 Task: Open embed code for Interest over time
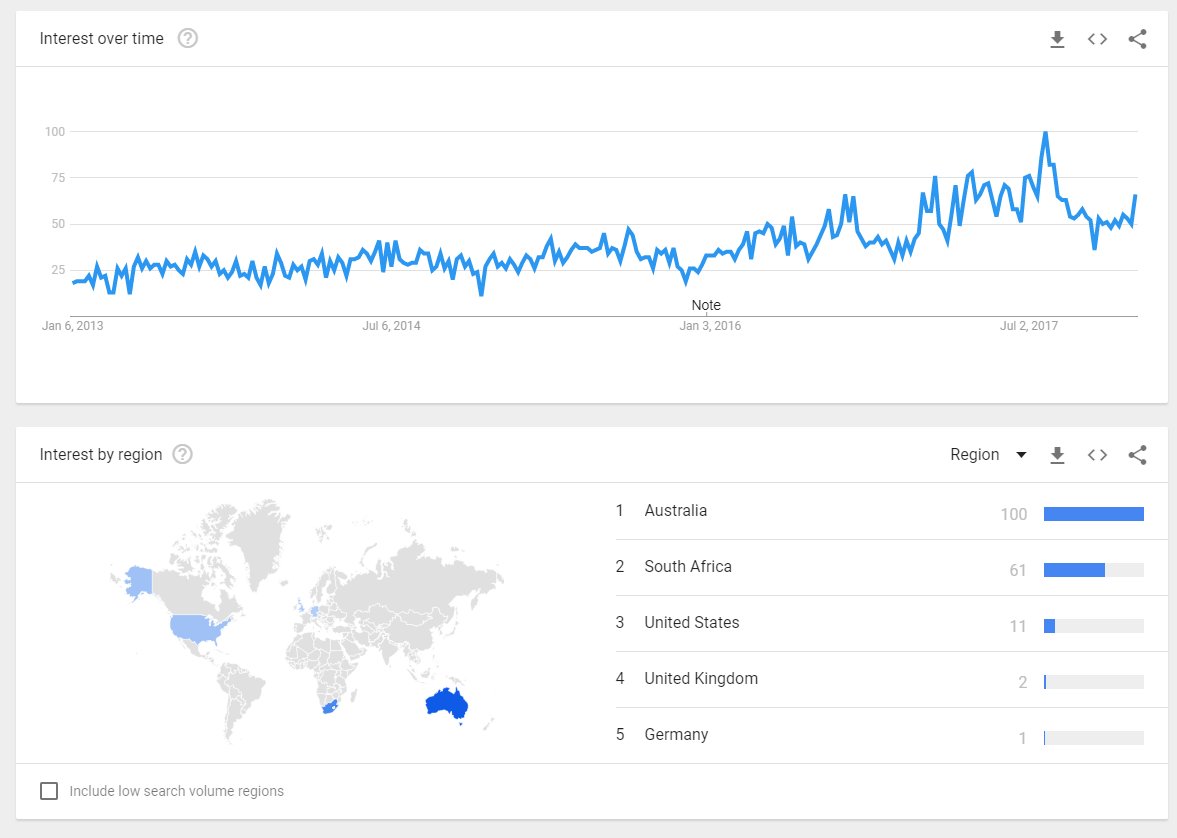pos(1097,39)
